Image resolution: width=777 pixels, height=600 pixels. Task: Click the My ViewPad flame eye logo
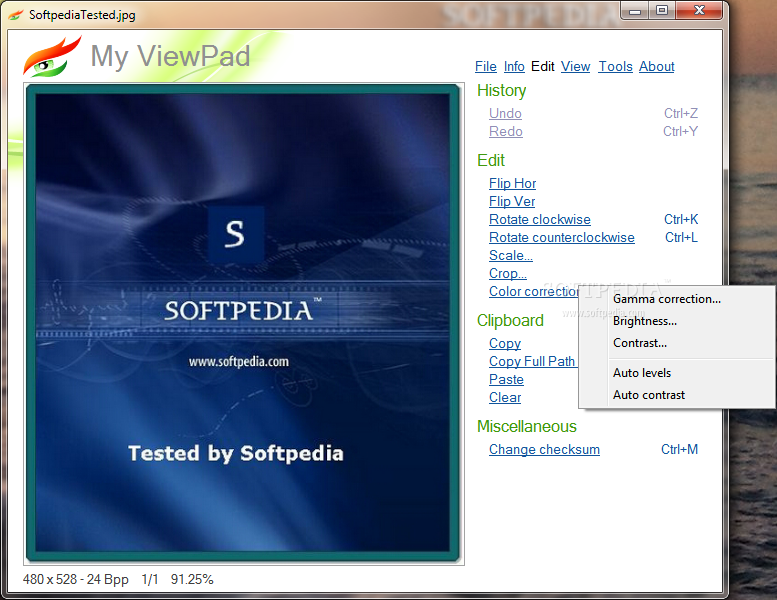point(52,56)
